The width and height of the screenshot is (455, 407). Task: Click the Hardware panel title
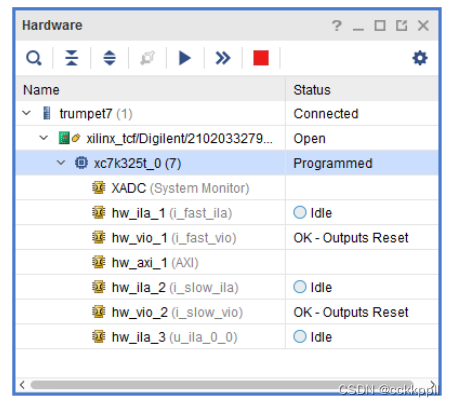coord(52,25)
